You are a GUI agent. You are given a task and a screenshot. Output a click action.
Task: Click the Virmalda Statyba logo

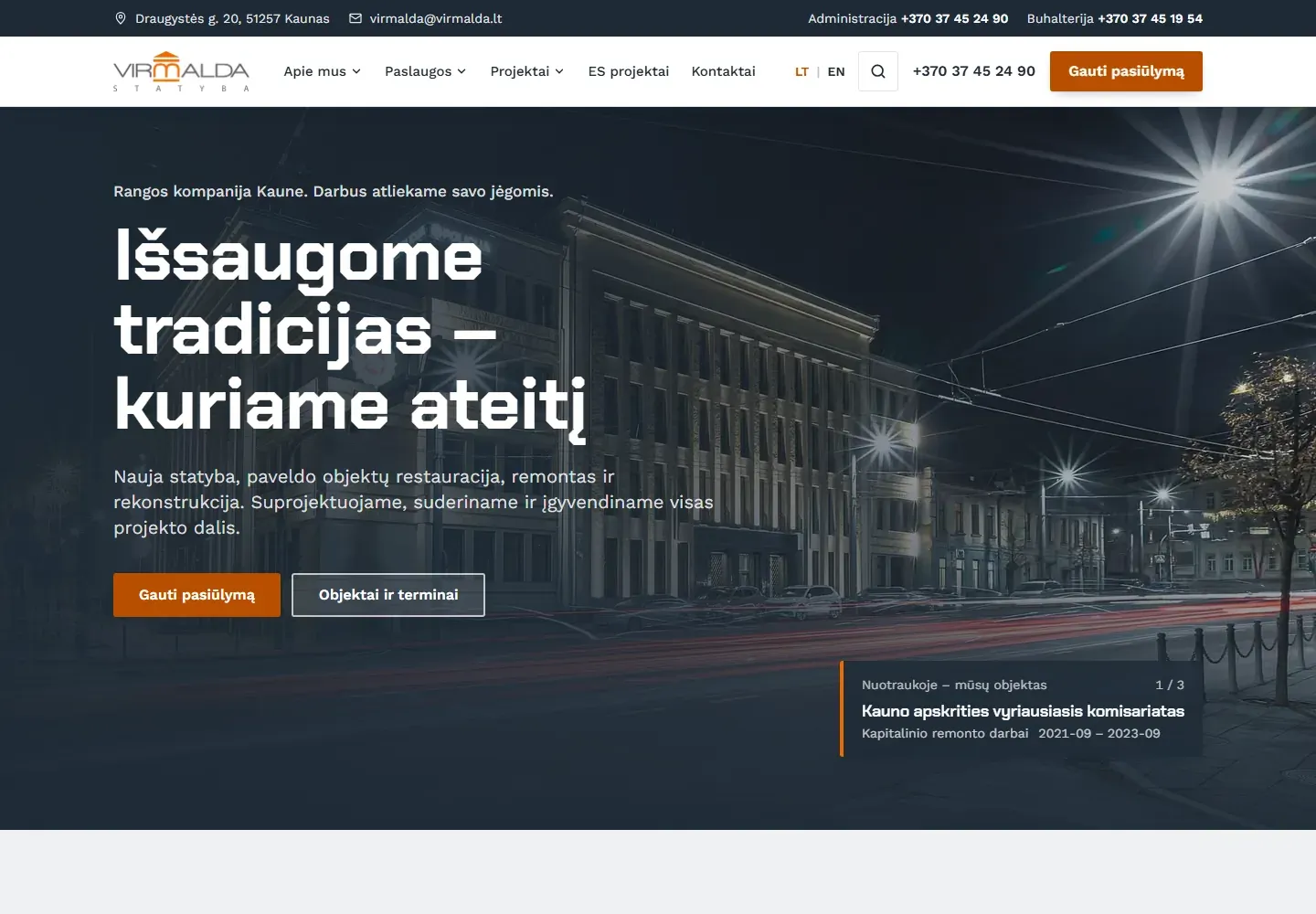[181, 71]
